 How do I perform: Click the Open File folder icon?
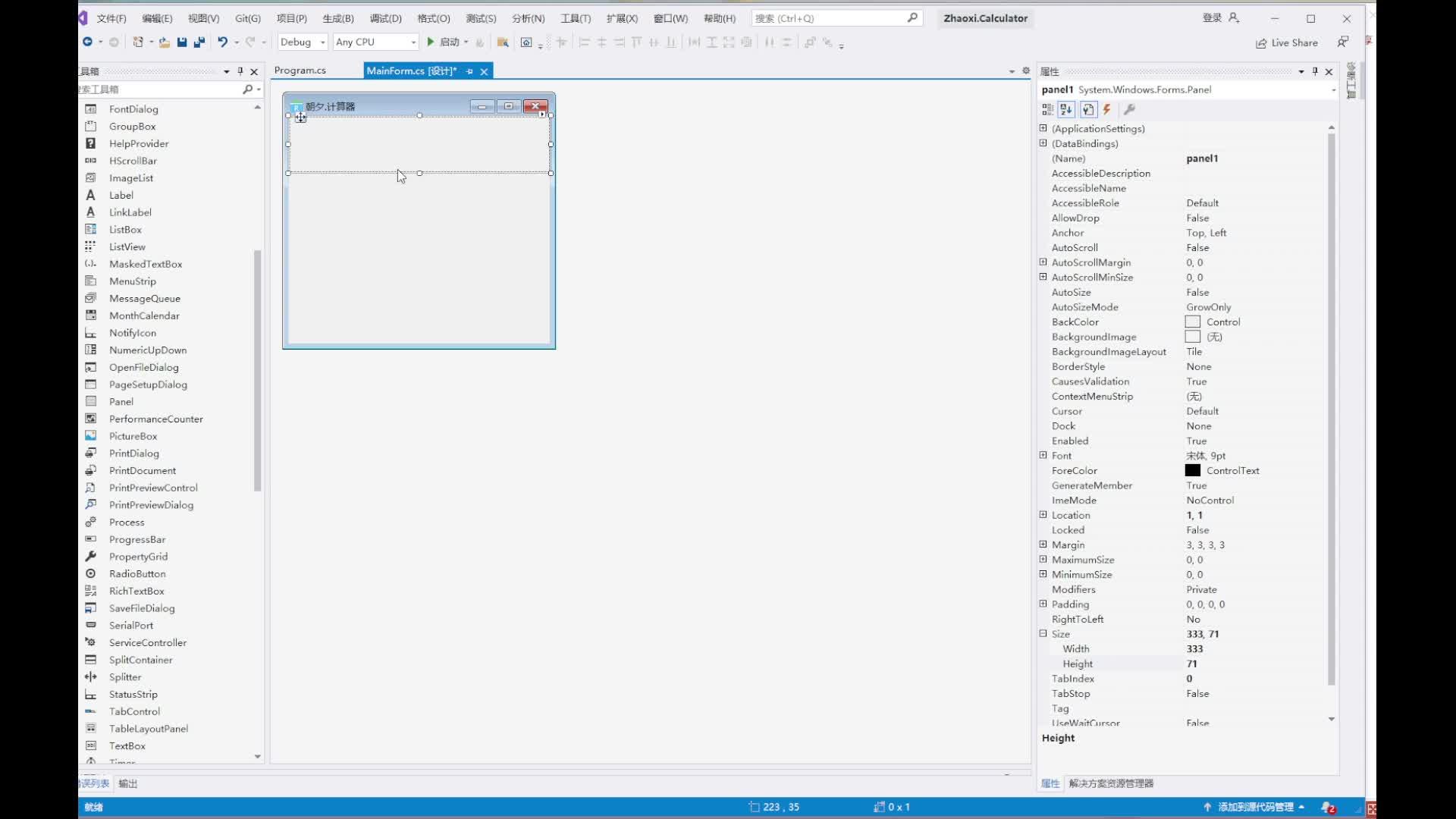pos(164,42)
